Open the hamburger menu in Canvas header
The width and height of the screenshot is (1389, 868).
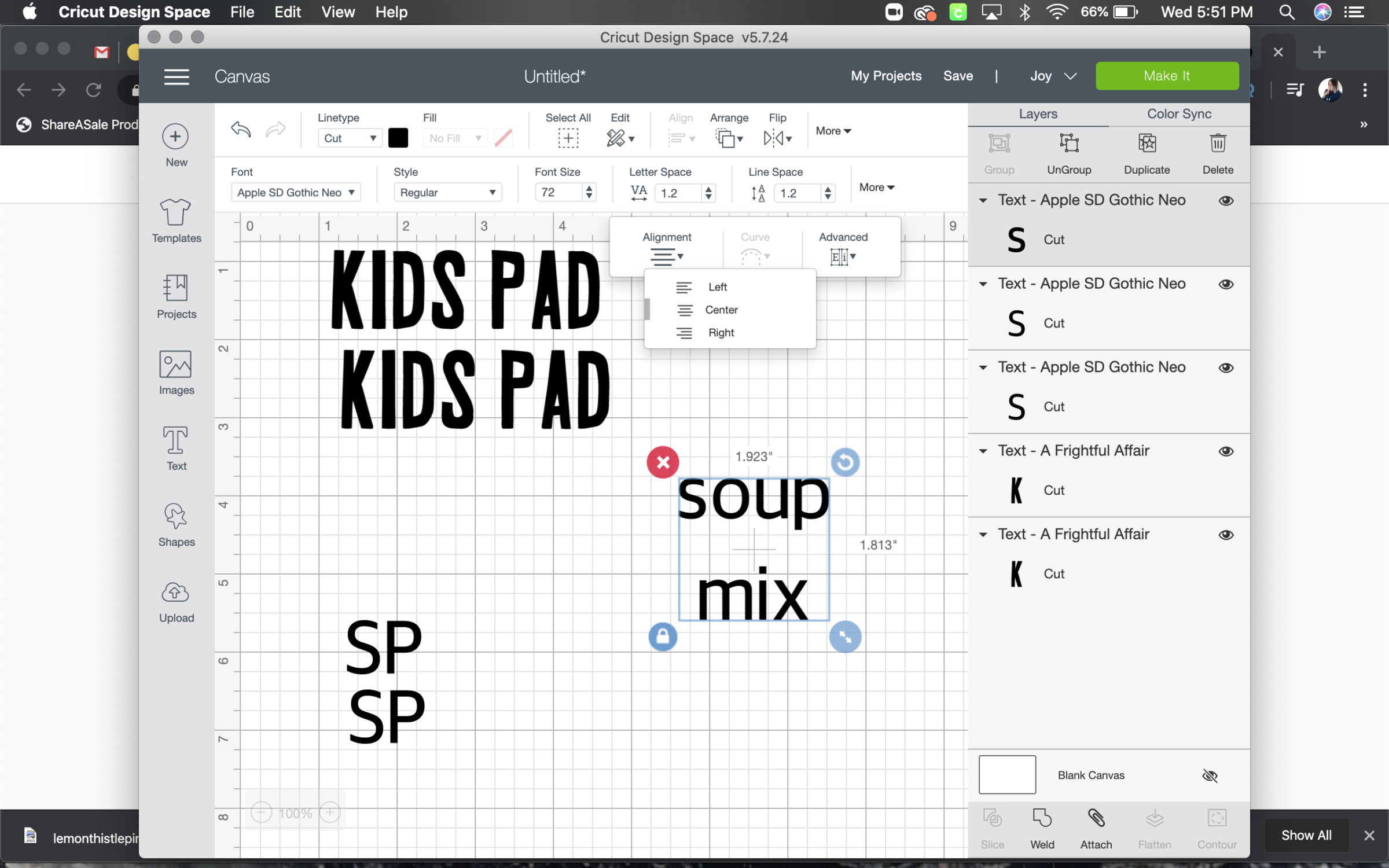coord(177,77)
